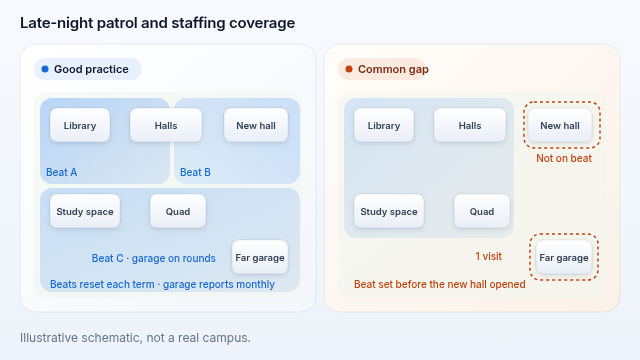Click the 'Late-night patrol and staffing coverage' title
This screenshot has height=360, width=640.
(x=158, y=23)
